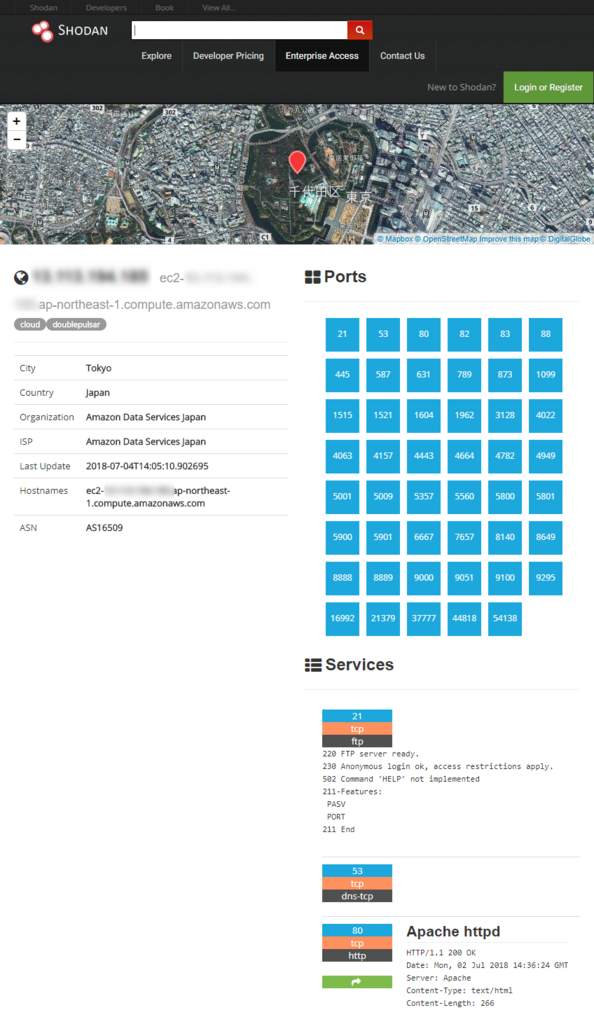The height and width of the screenshot is (1024, 594).
Task: Click the 'Anonymous login ok' banner line
Action: tap(437, 767)
